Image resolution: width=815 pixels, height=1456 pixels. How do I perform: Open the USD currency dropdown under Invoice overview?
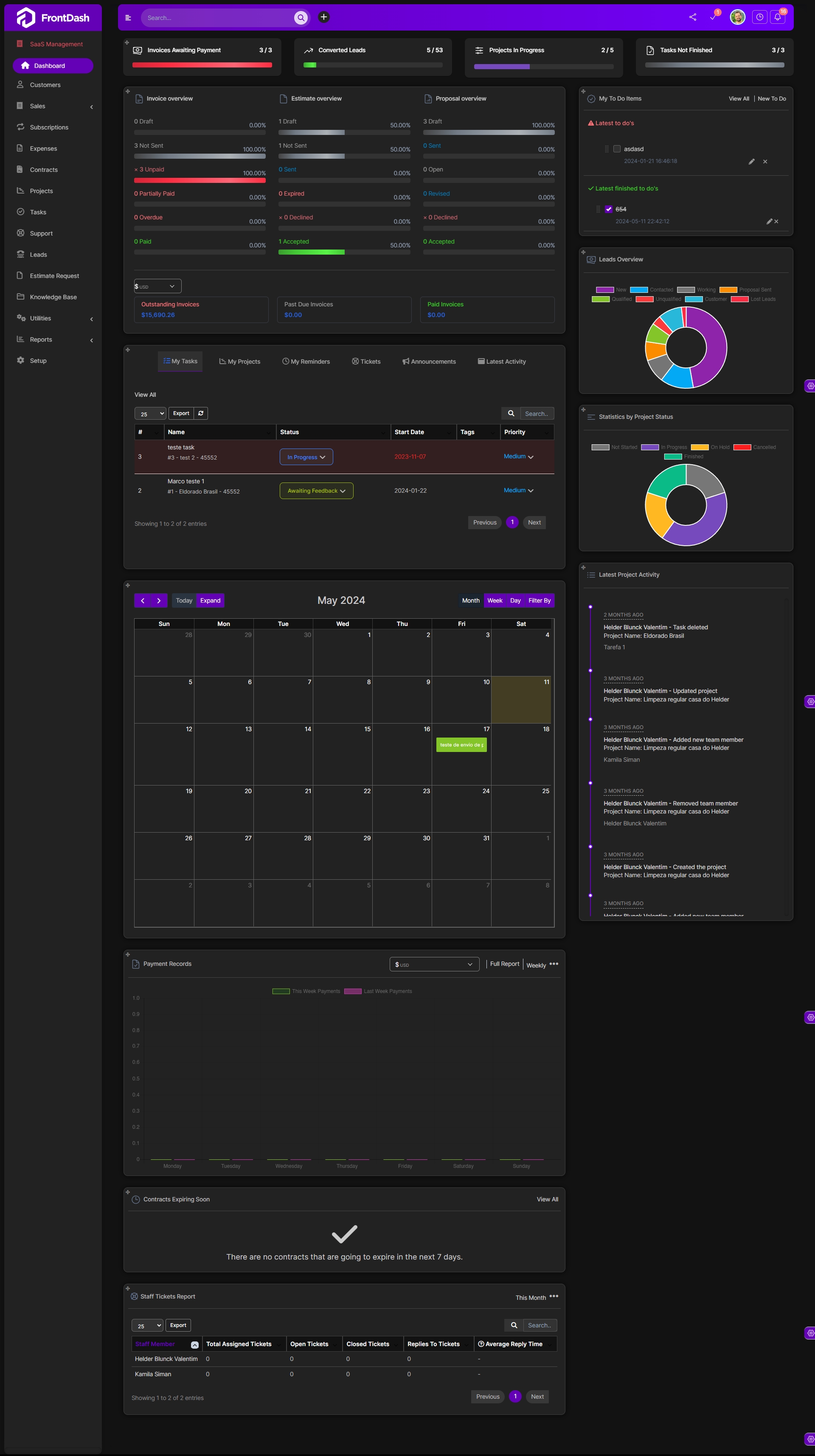point(157,286)
